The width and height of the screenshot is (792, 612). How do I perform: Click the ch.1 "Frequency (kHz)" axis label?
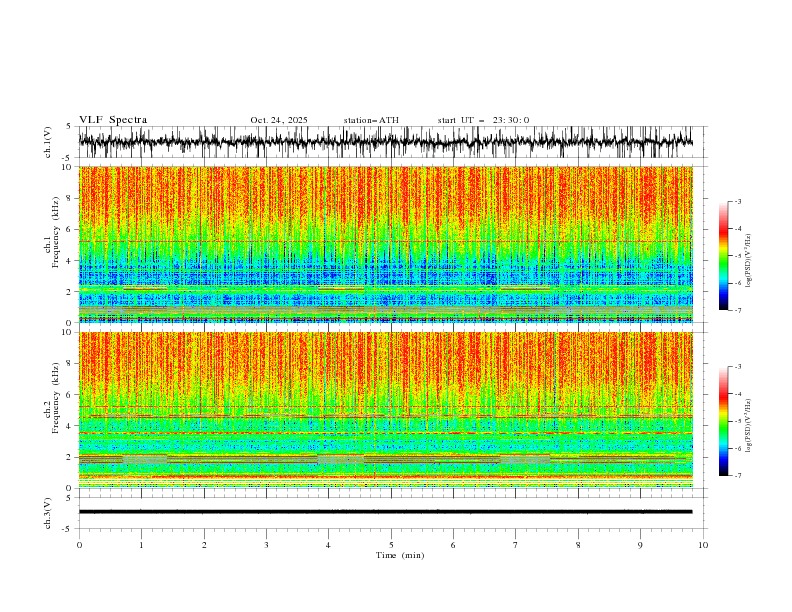(x=56, y=232)
